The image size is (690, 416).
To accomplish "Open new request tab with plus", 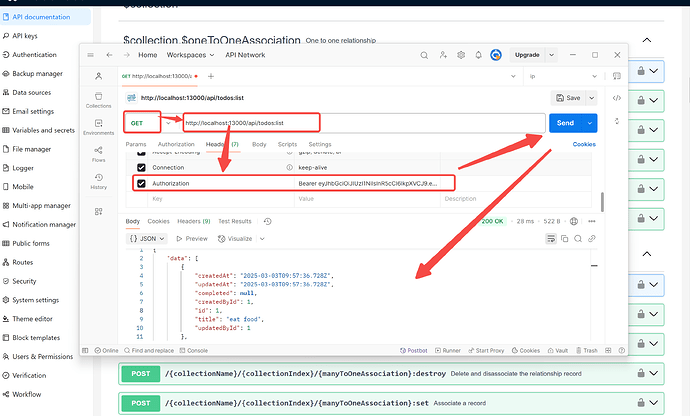I will 211,76.
